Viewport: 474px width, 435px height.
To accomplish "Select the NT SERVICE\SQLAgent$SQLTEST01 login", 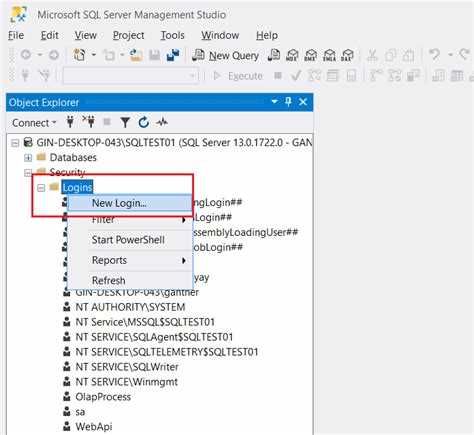I will pyautogui.click(x=154, y=337).
